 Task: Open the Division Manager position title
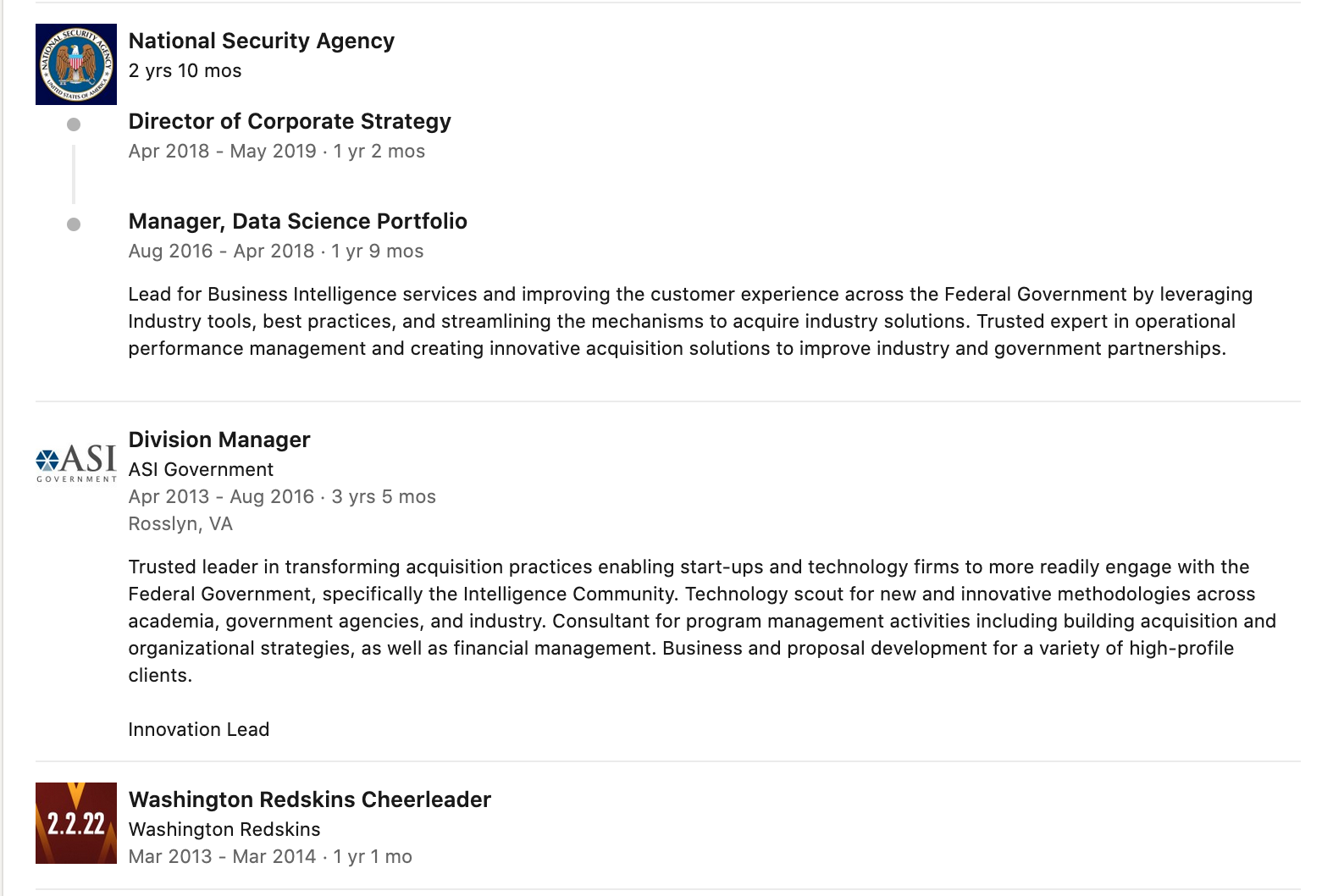[219, 440]
